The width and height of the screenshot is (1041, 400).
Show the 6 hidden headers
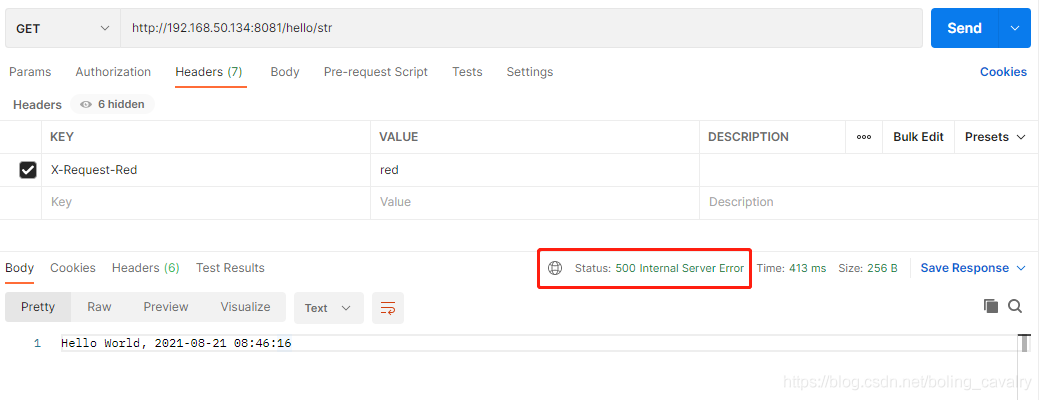(x=112, y=104)
